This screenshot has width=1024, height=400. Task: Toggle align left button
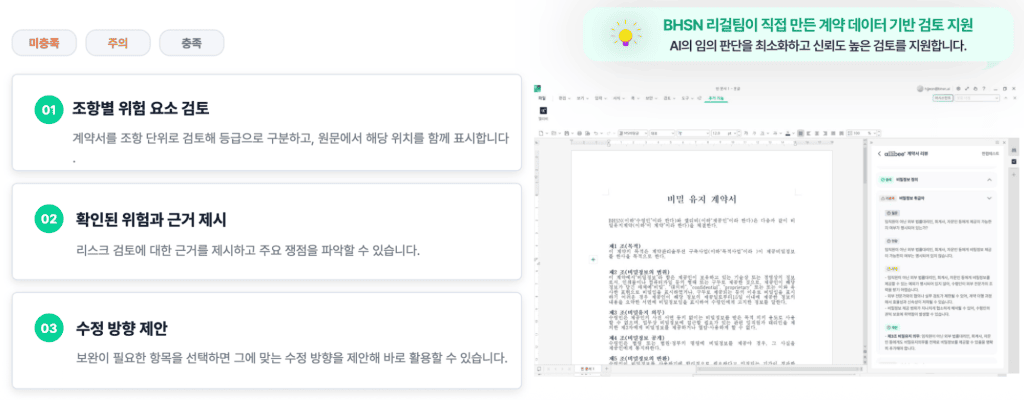coord(808,133)
